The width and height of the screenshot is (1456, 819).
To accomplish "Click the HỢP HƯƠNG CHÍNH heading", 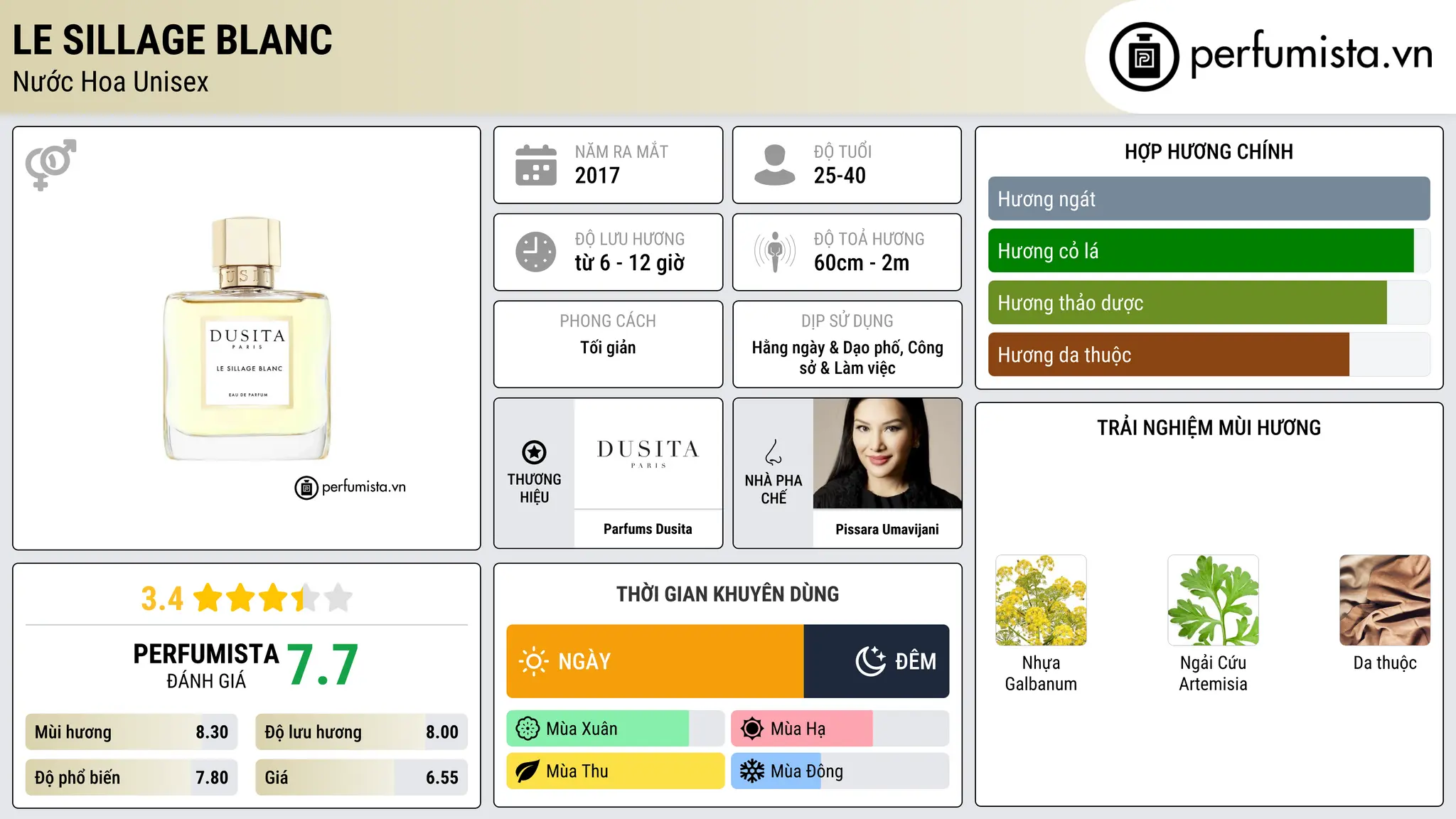I will [1209, 151].
